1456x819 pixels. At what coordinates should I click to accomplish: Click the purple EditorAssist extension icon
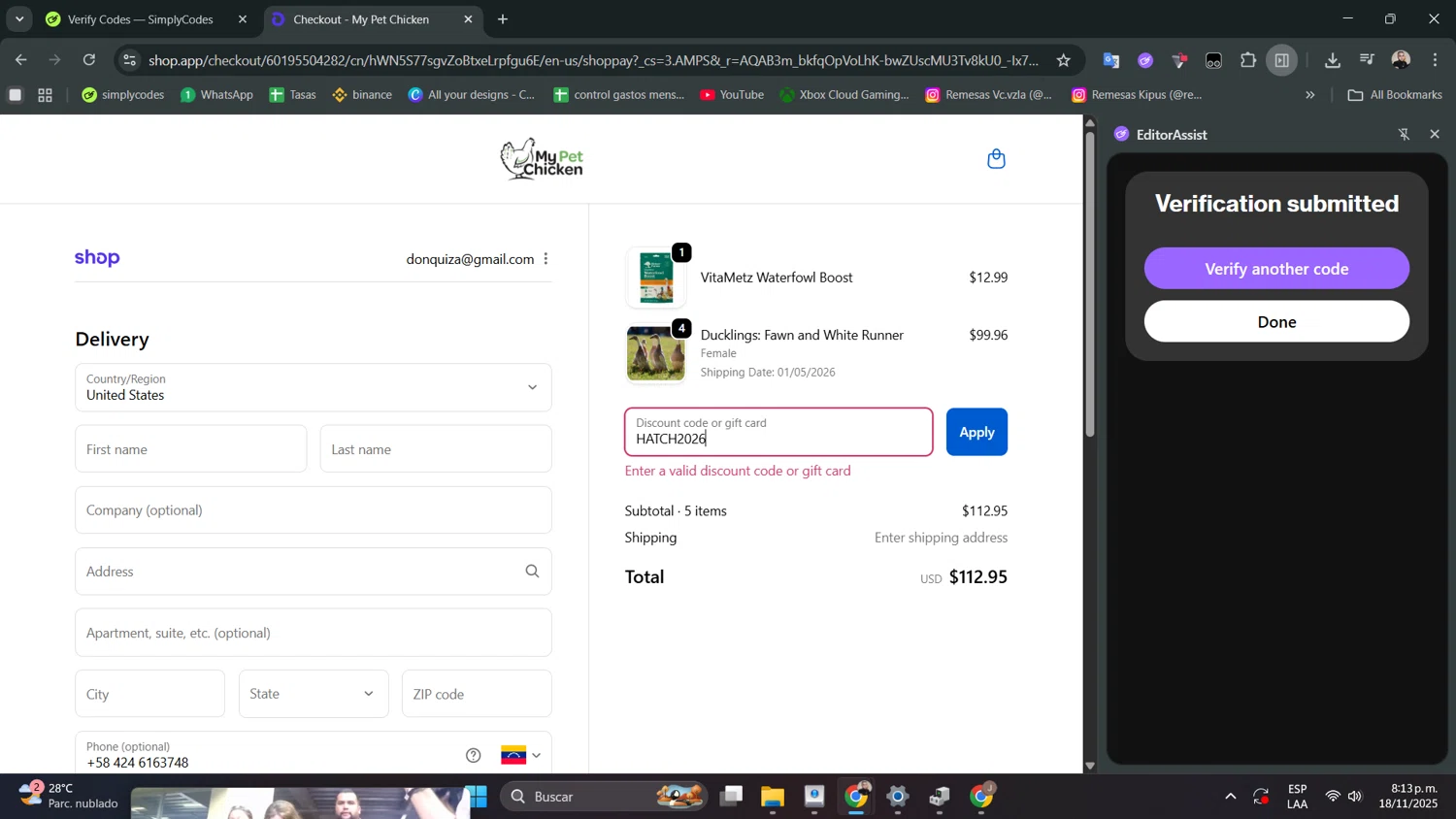point(1145,60)
